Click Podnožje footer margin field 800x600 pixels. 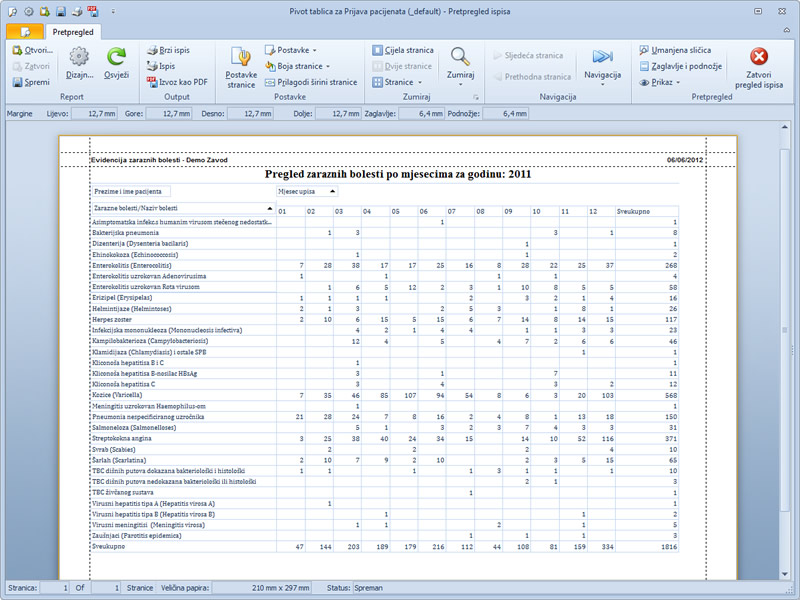pos(506,114)
